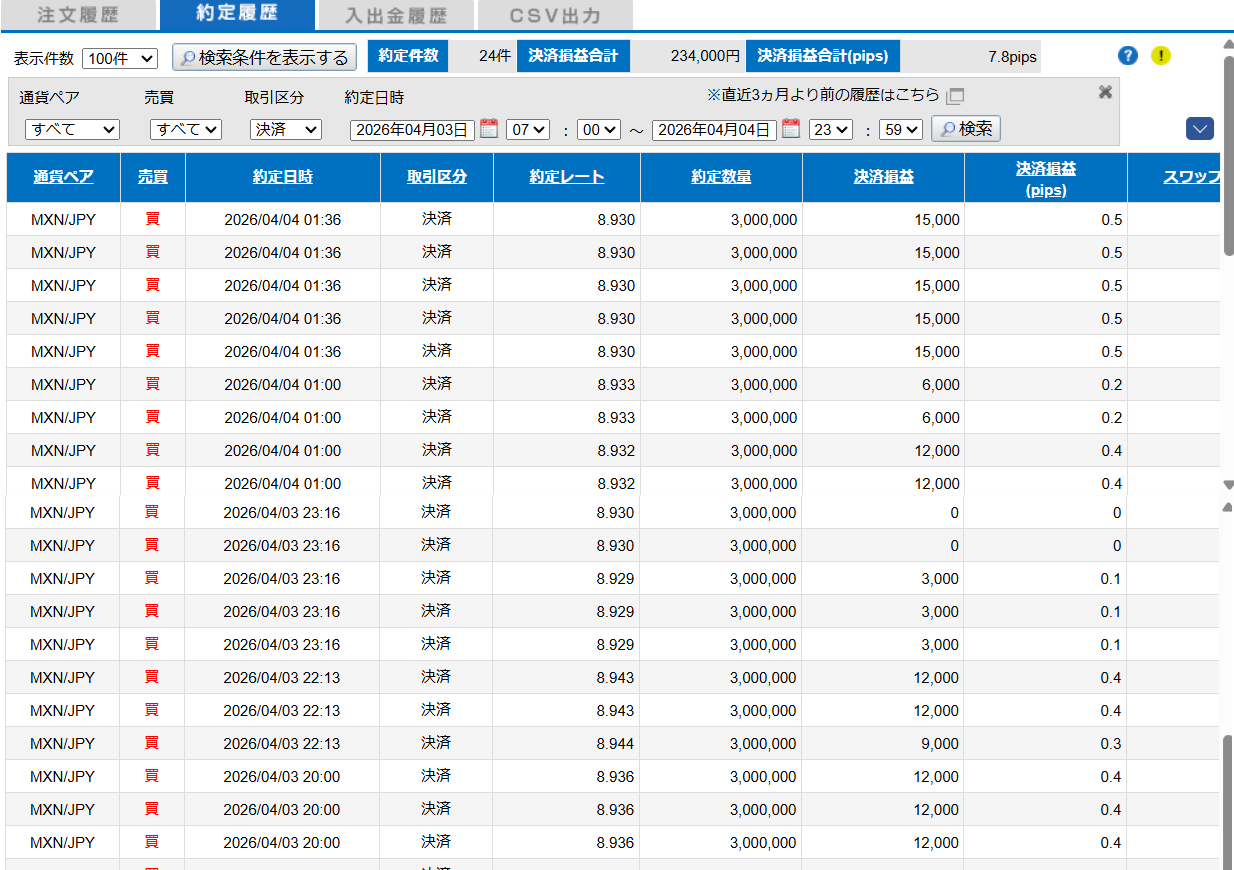The image size is (1234, 870).
Task: Open the 売買 filter dropdown
Action: (185, 130)
